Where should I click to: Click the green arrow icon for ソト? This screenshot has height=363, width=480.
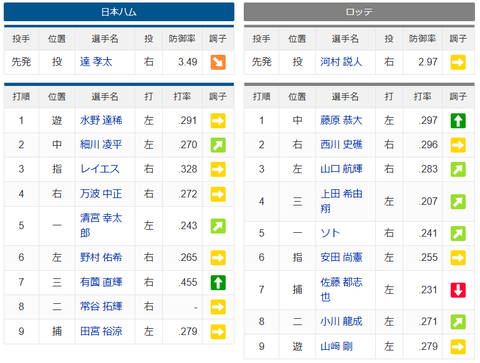point(458,233)
